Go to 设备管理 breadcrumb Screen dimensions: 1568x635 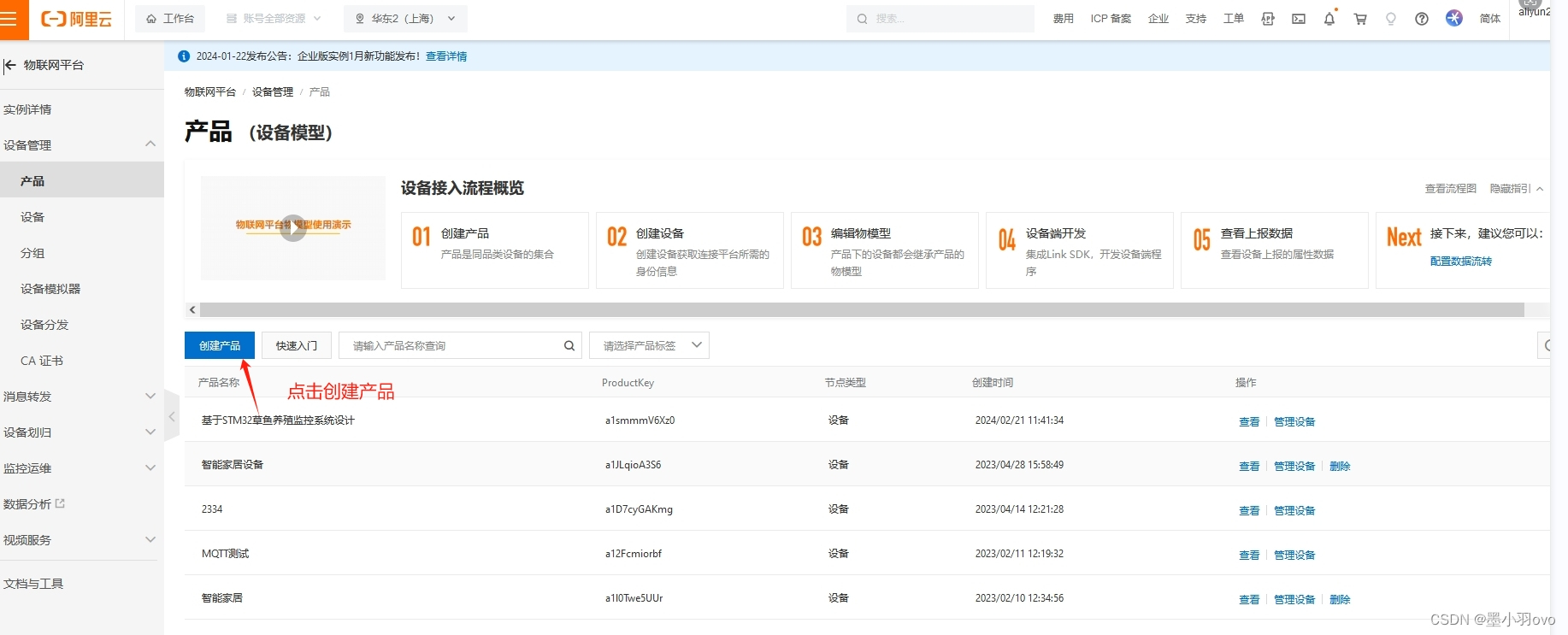click(x=273, y=92)
